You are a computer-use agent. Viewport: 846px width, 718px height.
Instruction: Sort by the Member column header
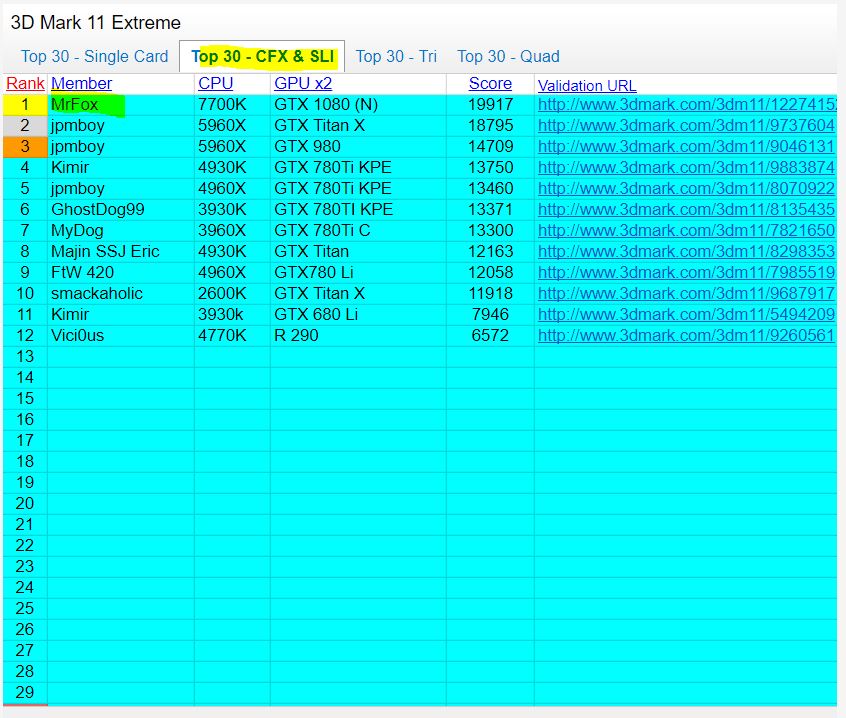81,84
